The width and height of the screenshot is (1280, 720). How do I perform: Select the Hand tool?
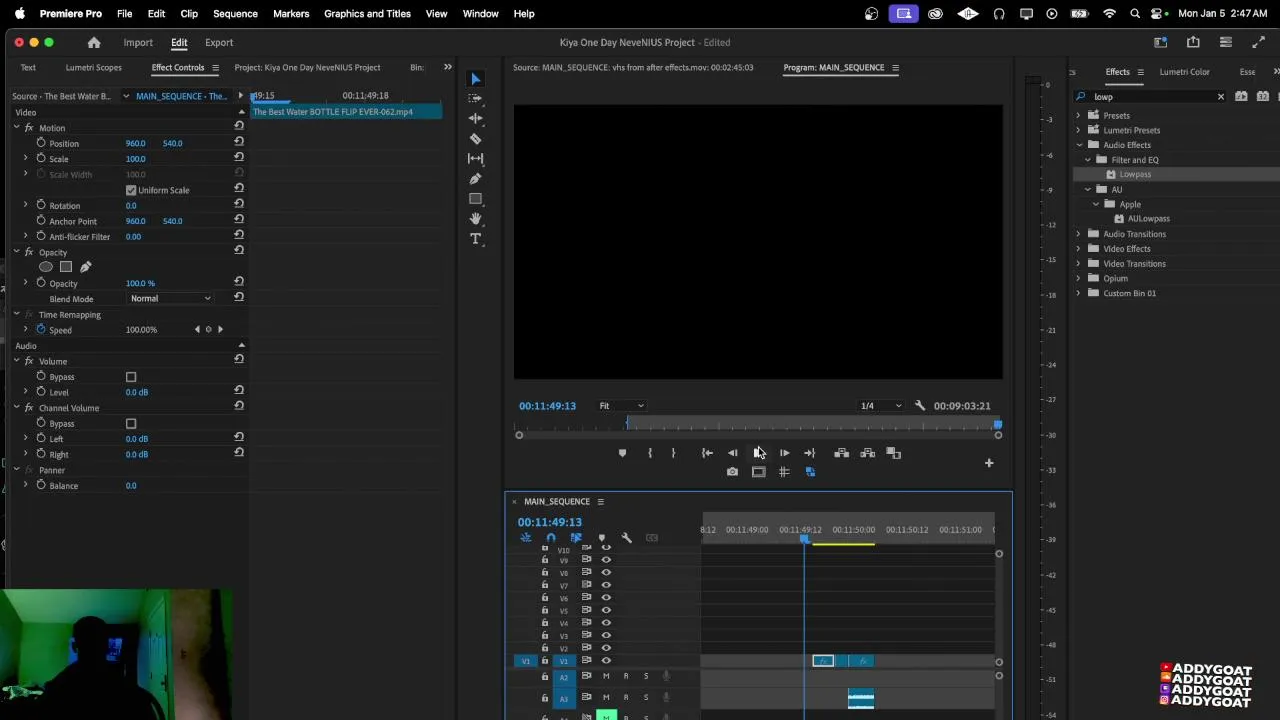(x=476, y=218)
